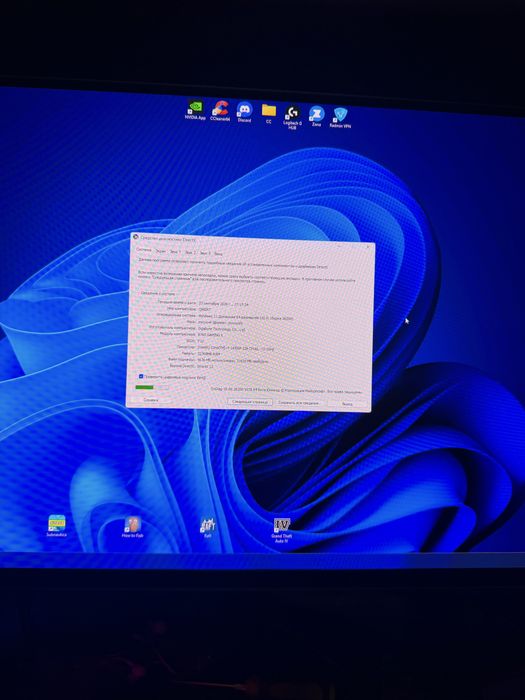Click the Выход button

(x=347, y=404)
